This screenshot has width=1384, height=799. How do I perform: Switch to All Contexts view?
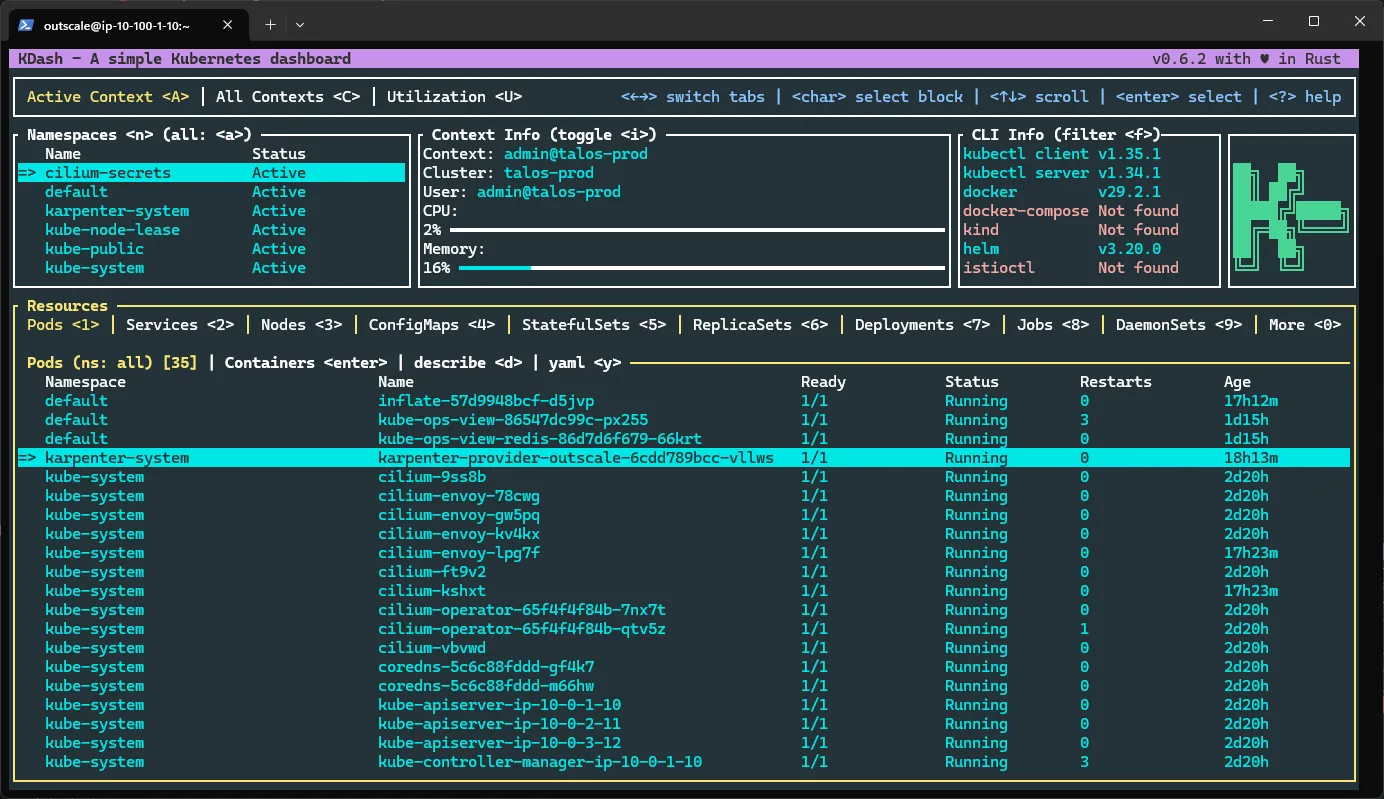288,96
